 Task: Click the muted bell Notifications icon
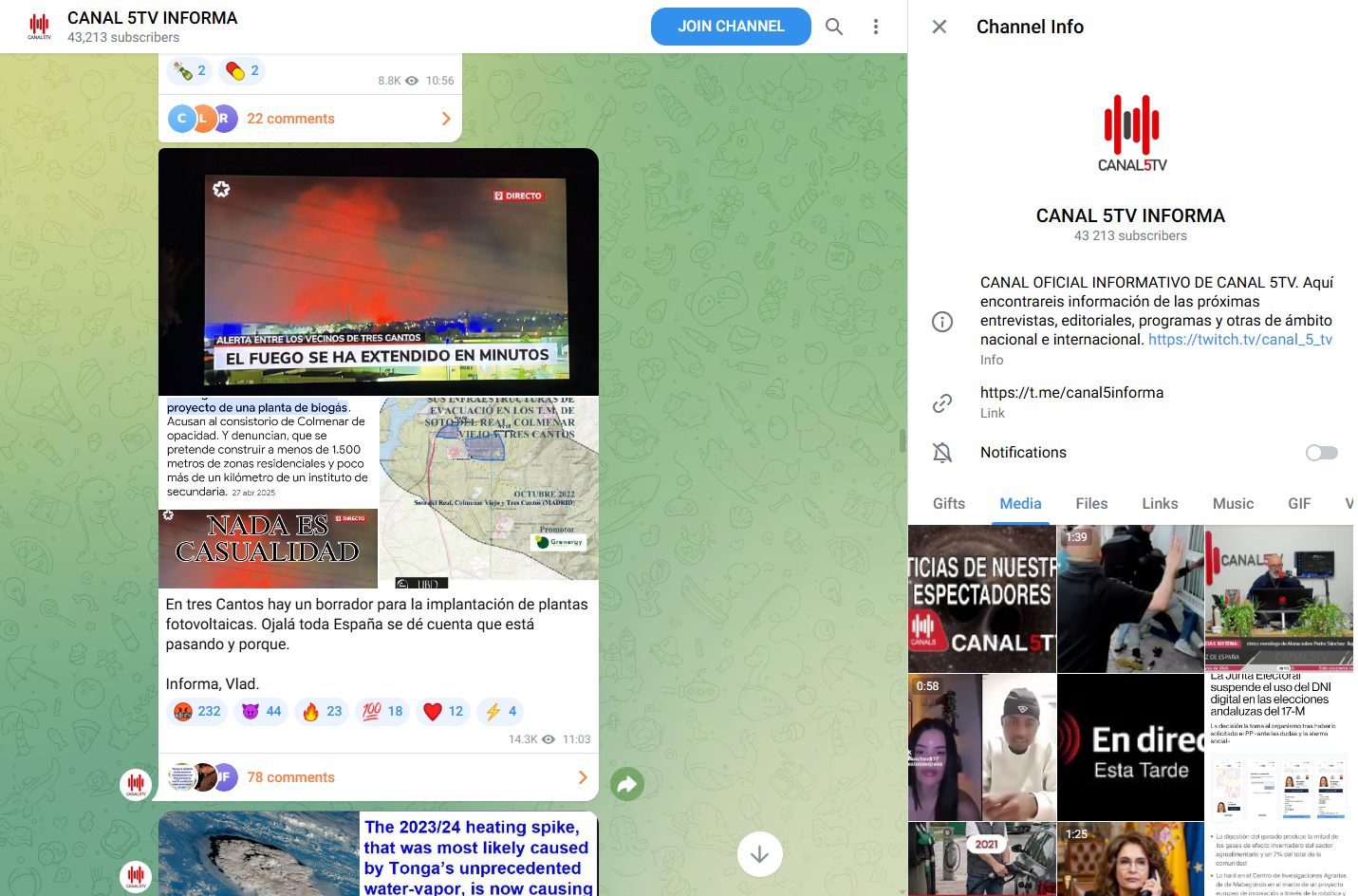coord(941,453)
